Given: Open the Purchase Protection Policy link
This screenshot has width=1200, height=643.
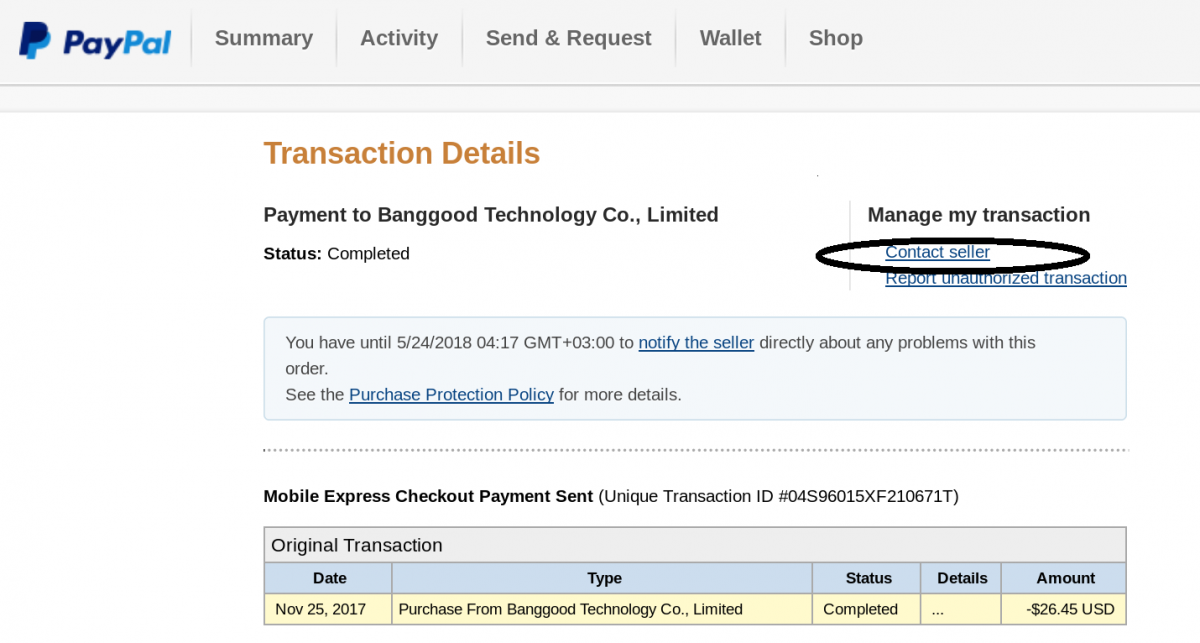Looking at the screenshot, I should [451, 394].
